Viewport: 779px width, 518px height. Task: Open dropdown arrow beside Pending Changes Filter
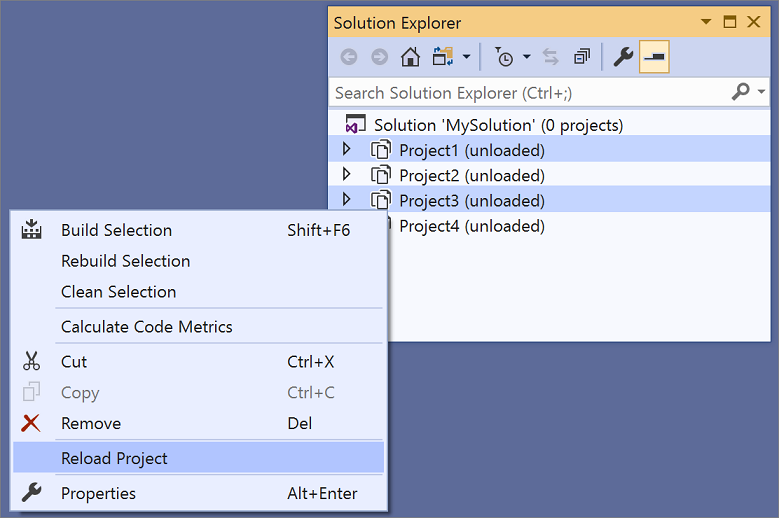point(527,57)
